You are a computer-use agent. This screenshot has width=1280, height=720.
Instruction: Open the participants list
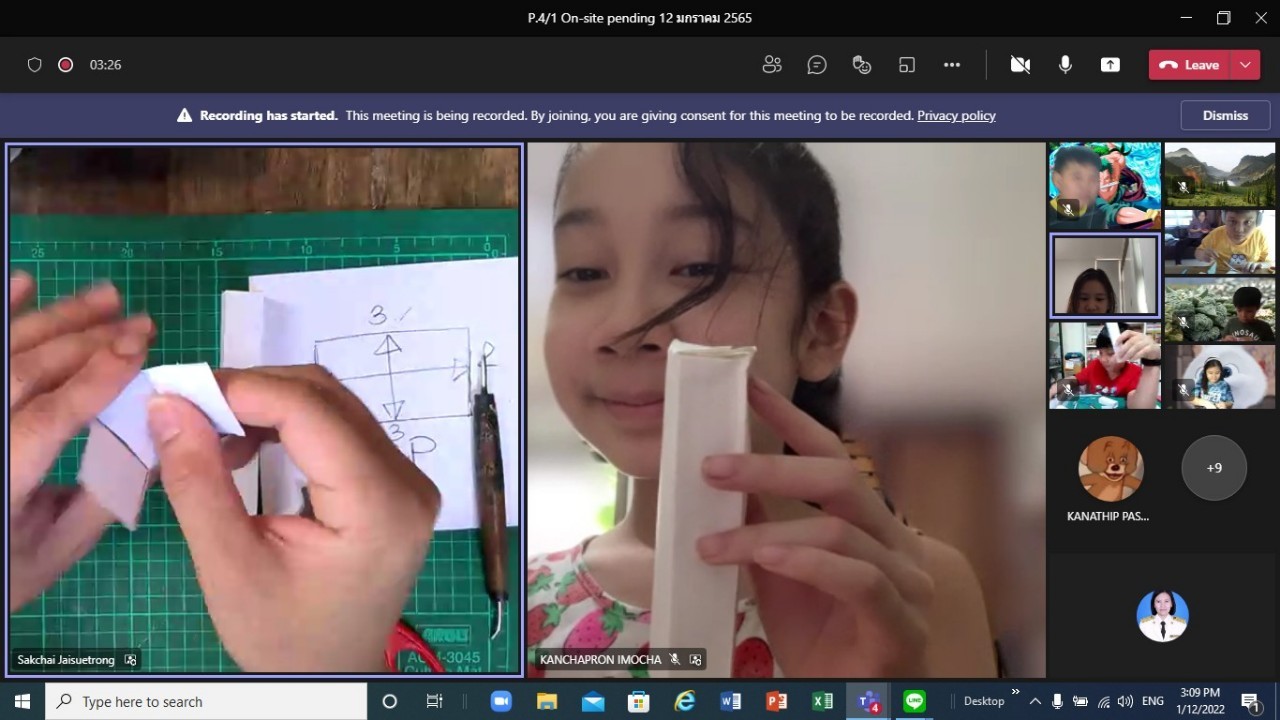pyautogui.click(x=771, y=65)
